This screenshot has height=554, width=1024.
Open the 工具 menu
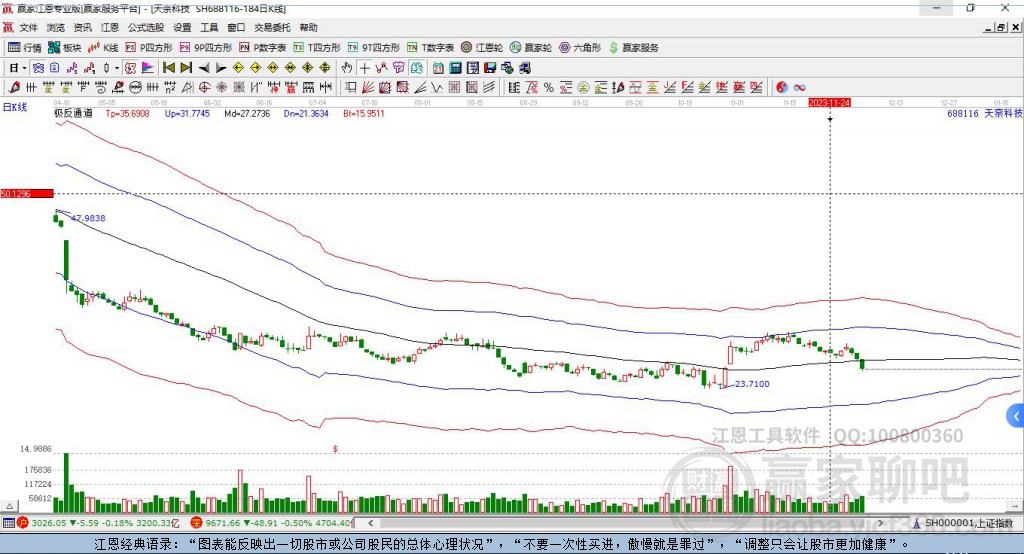(209, 27)
